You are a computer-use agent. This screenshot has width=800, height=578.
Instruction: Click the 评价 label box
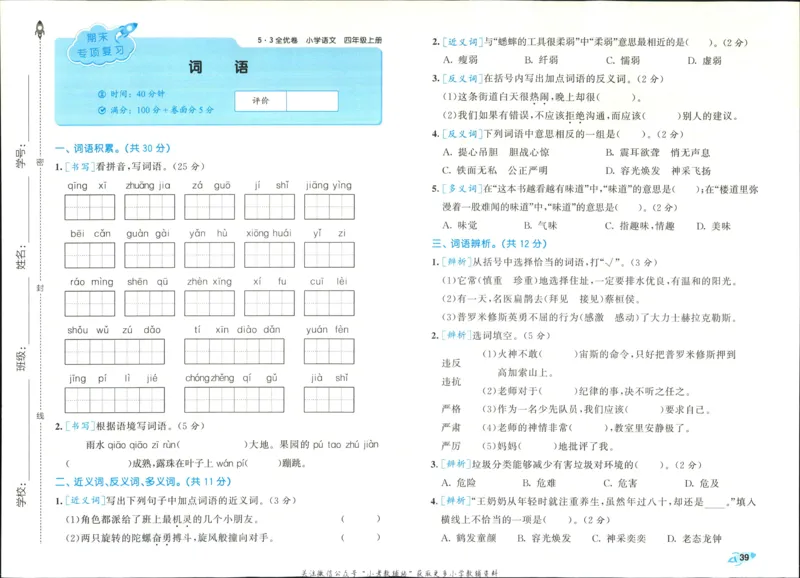click(x=261, y=101)
